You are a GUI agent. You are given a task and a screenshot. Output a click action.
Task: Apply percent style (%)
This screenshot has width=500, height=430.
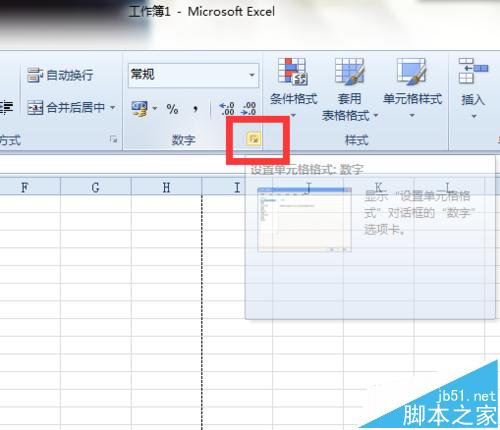(172, 109)
